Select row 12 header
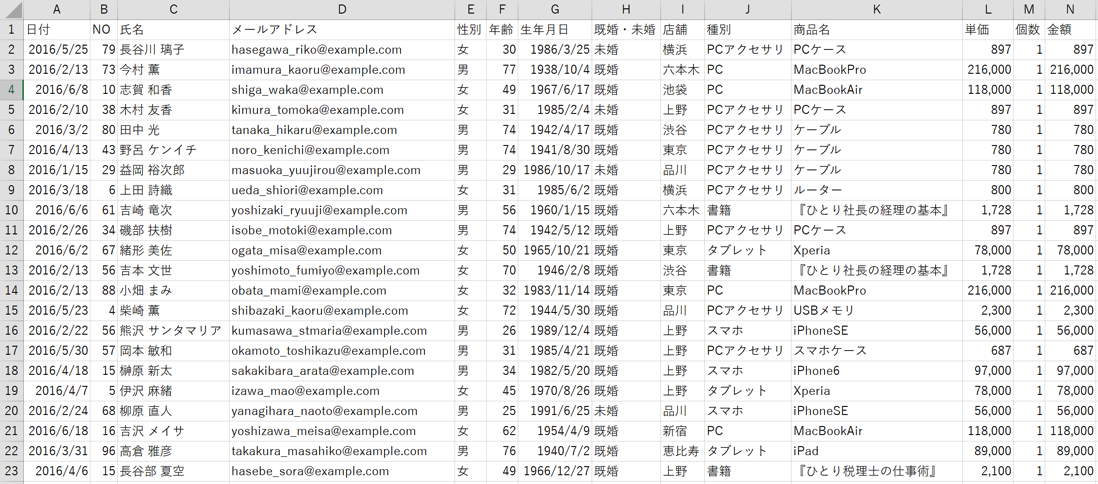The width and height of the screenshot is (1098, 484). [12, 250]
